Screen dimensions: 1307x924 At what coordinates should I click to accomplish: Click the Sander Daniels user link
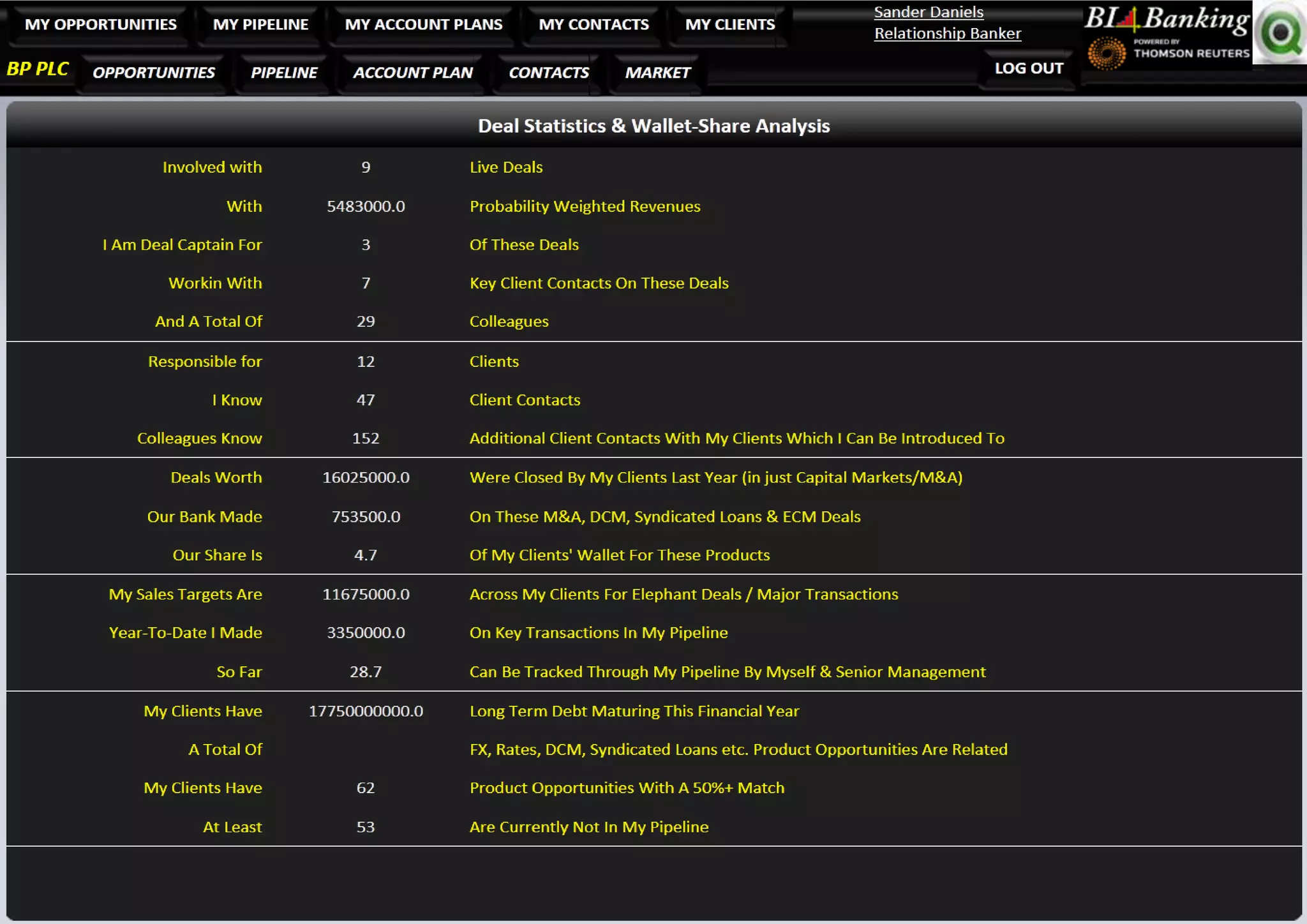(x=929, y=12)
